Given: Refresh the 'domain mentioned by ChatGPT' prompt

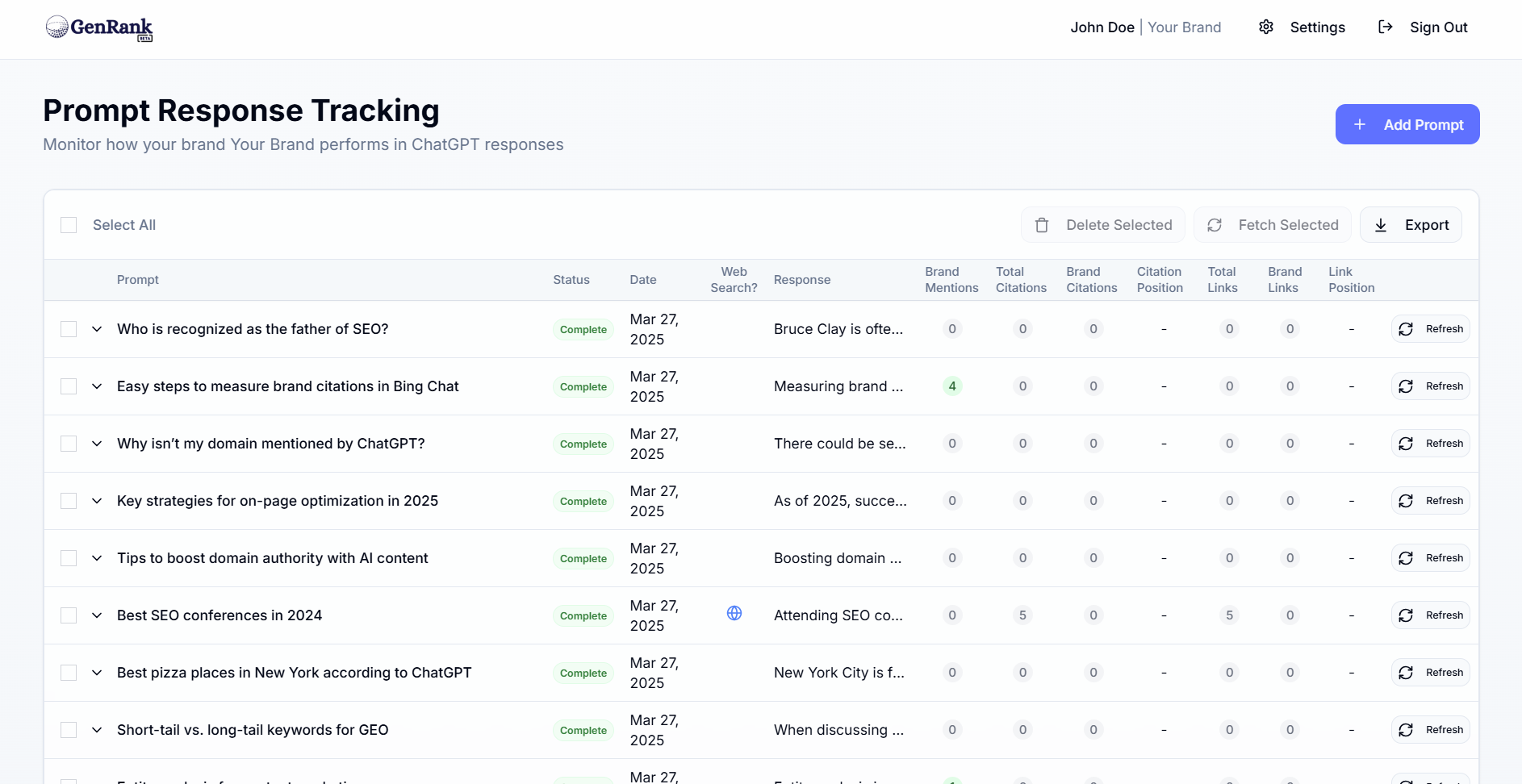Looking at the screenshot, I should 1431,444.
